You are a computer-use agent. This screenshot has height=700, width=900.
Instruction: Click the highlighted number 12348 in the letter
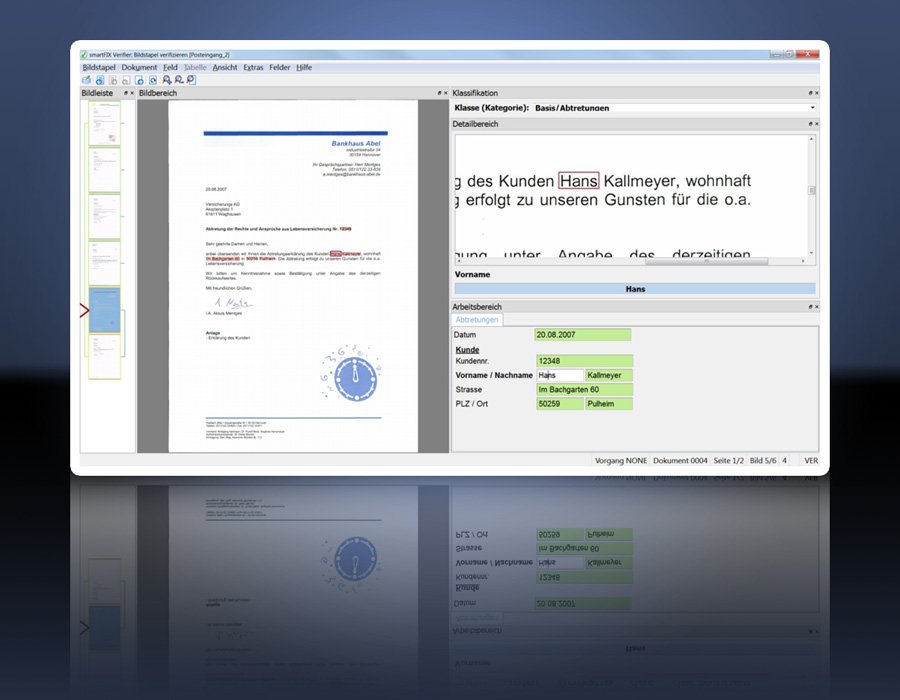(346, 229)
